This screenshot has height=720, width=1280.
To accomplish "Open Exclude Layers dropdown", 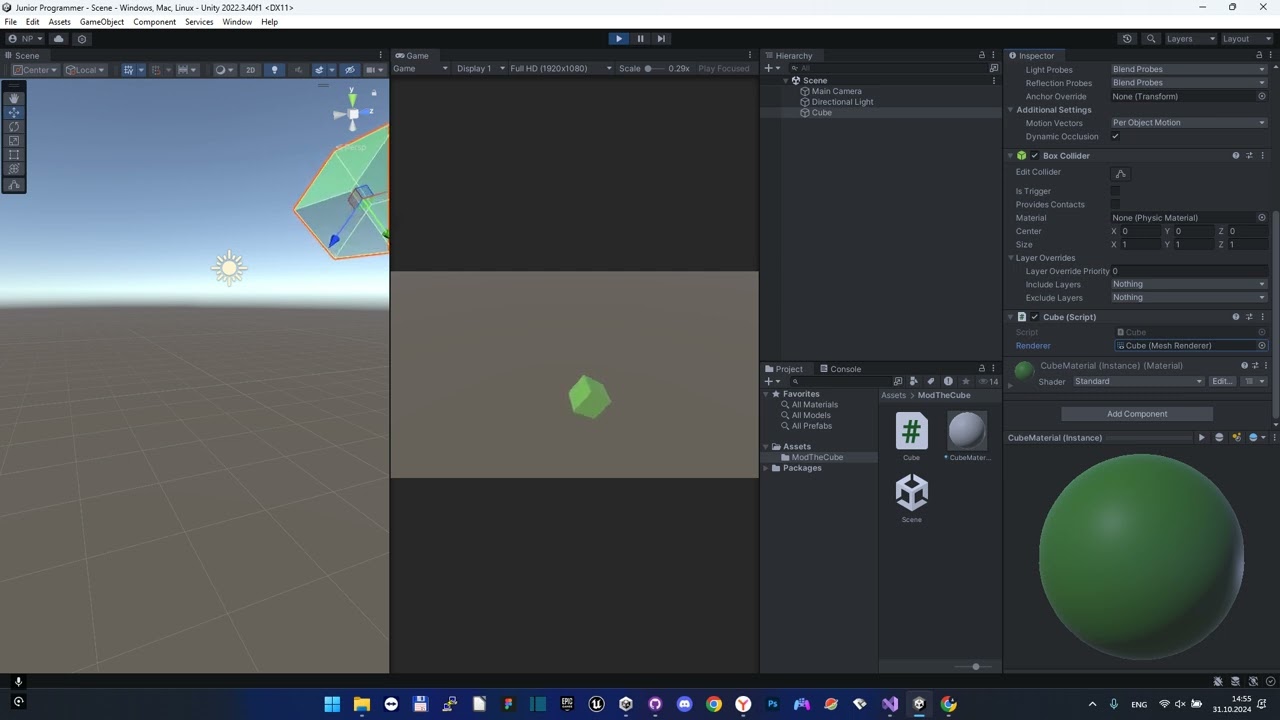I will pyautogui.click(x=1189, y=297).
